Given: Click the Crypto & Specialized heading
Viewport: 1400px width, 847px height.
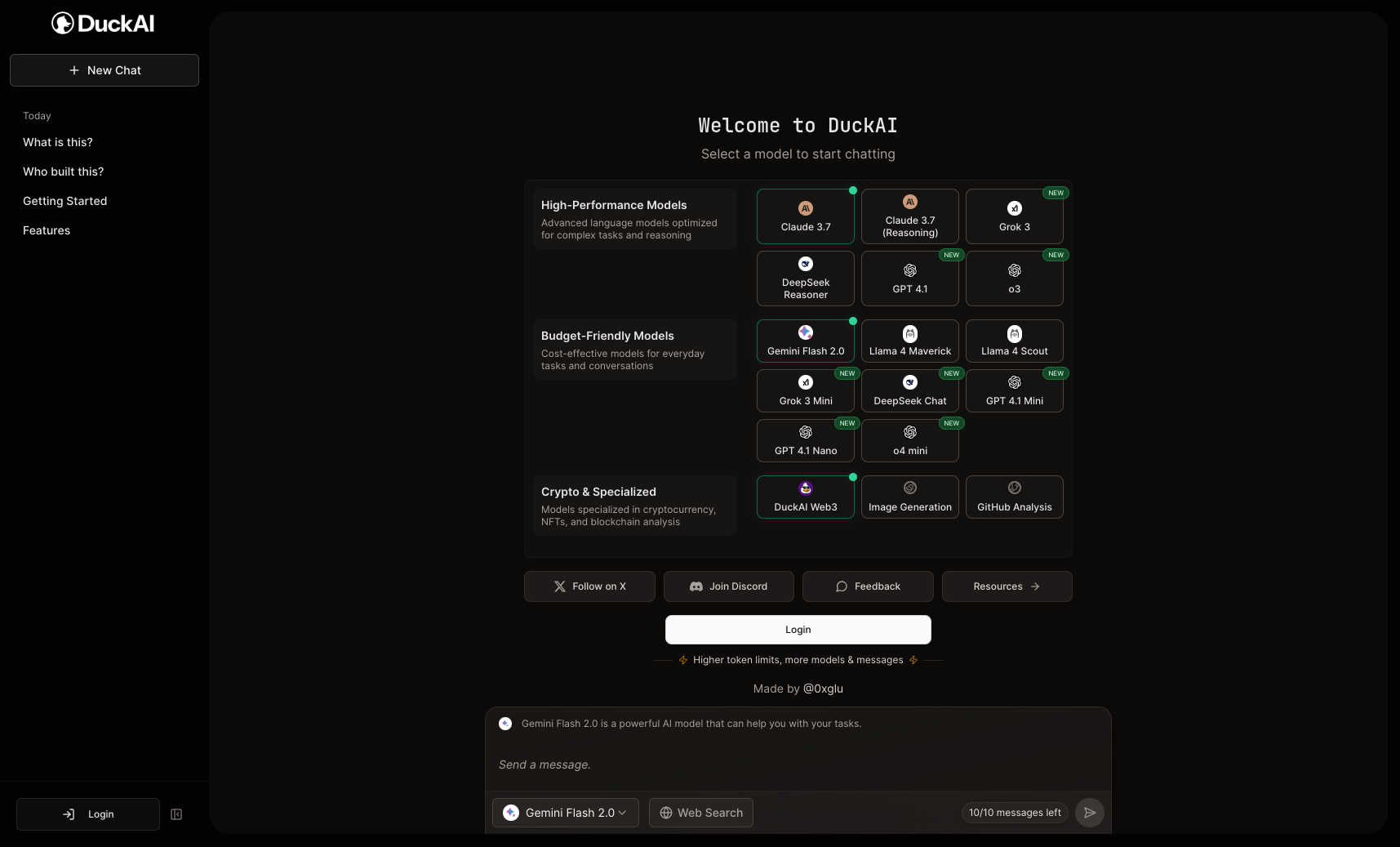Looking at the screenshot, I should pos(598,492).
